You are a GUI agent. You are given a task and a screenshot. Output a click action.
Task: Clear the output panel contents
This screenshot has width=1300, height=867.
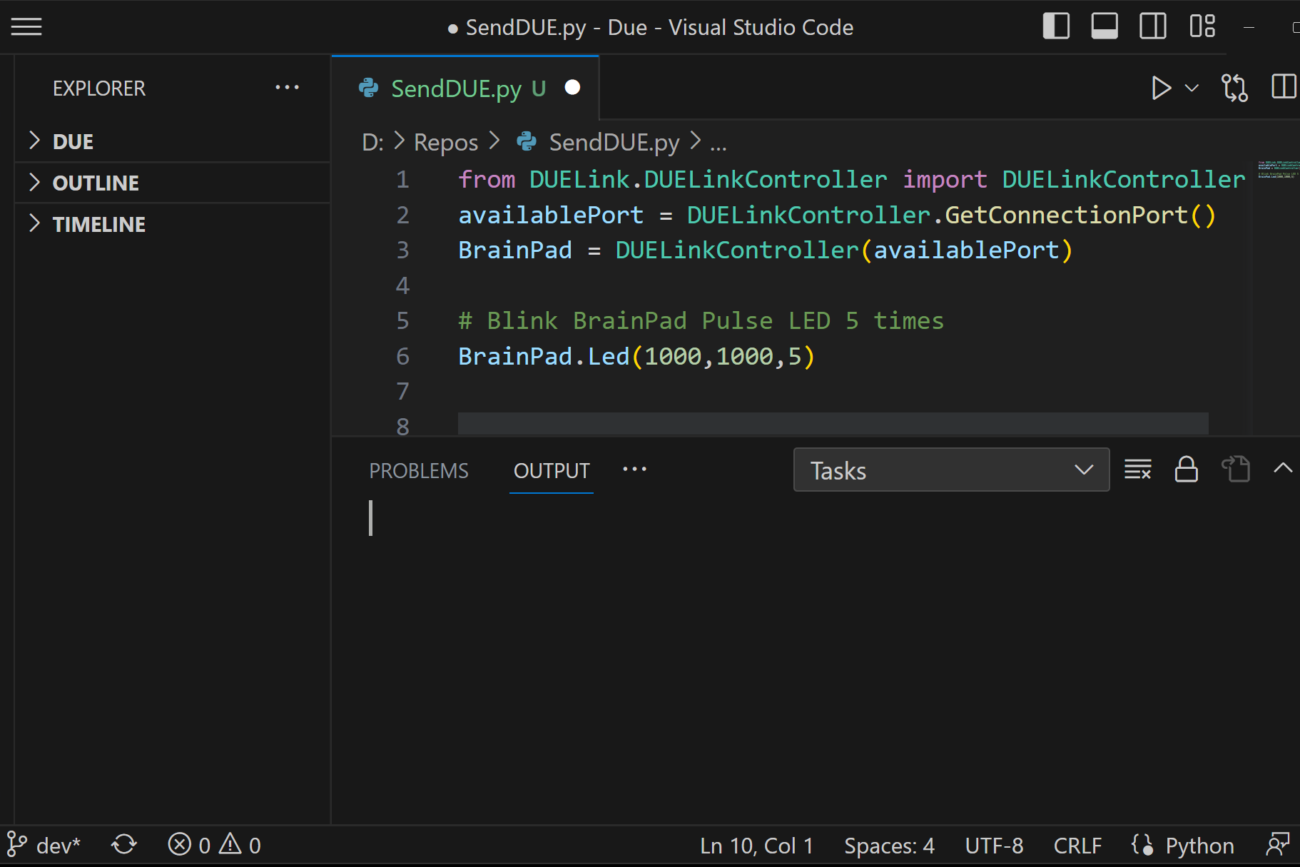pyautogui.click(x=1137, y=470)
